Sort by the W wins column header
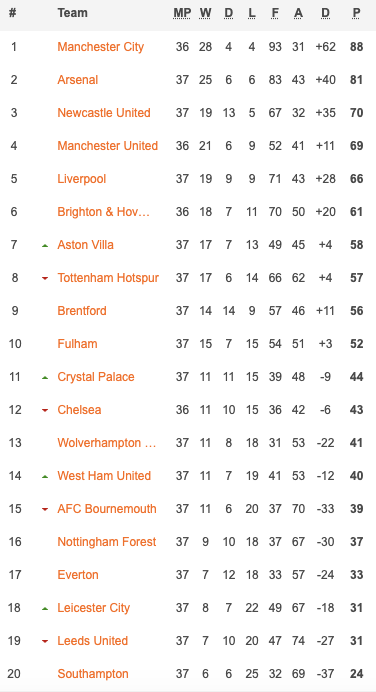Image resolution: width=376 pixels, height=692 pixels. (x=205, y=13)
